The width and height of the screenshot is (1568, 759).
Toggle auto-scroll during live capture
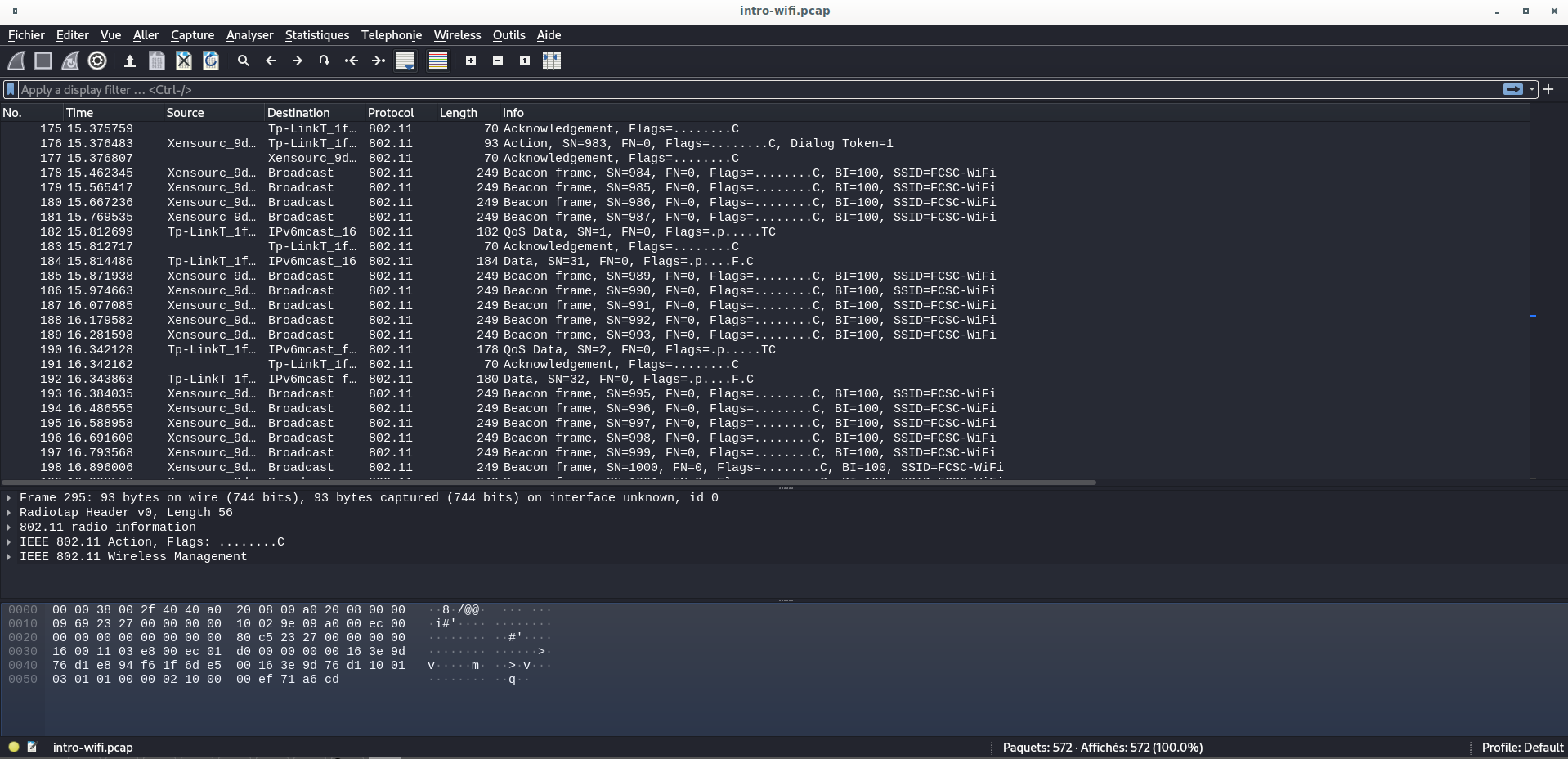click(405, 61)
